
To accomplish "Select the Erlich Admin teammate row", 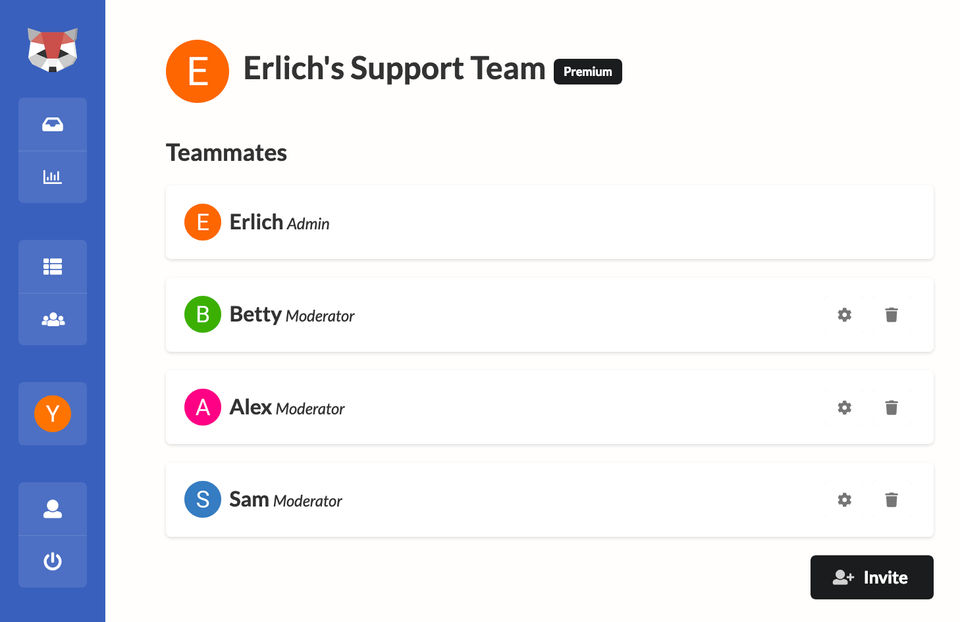I will tap(549, 222).
